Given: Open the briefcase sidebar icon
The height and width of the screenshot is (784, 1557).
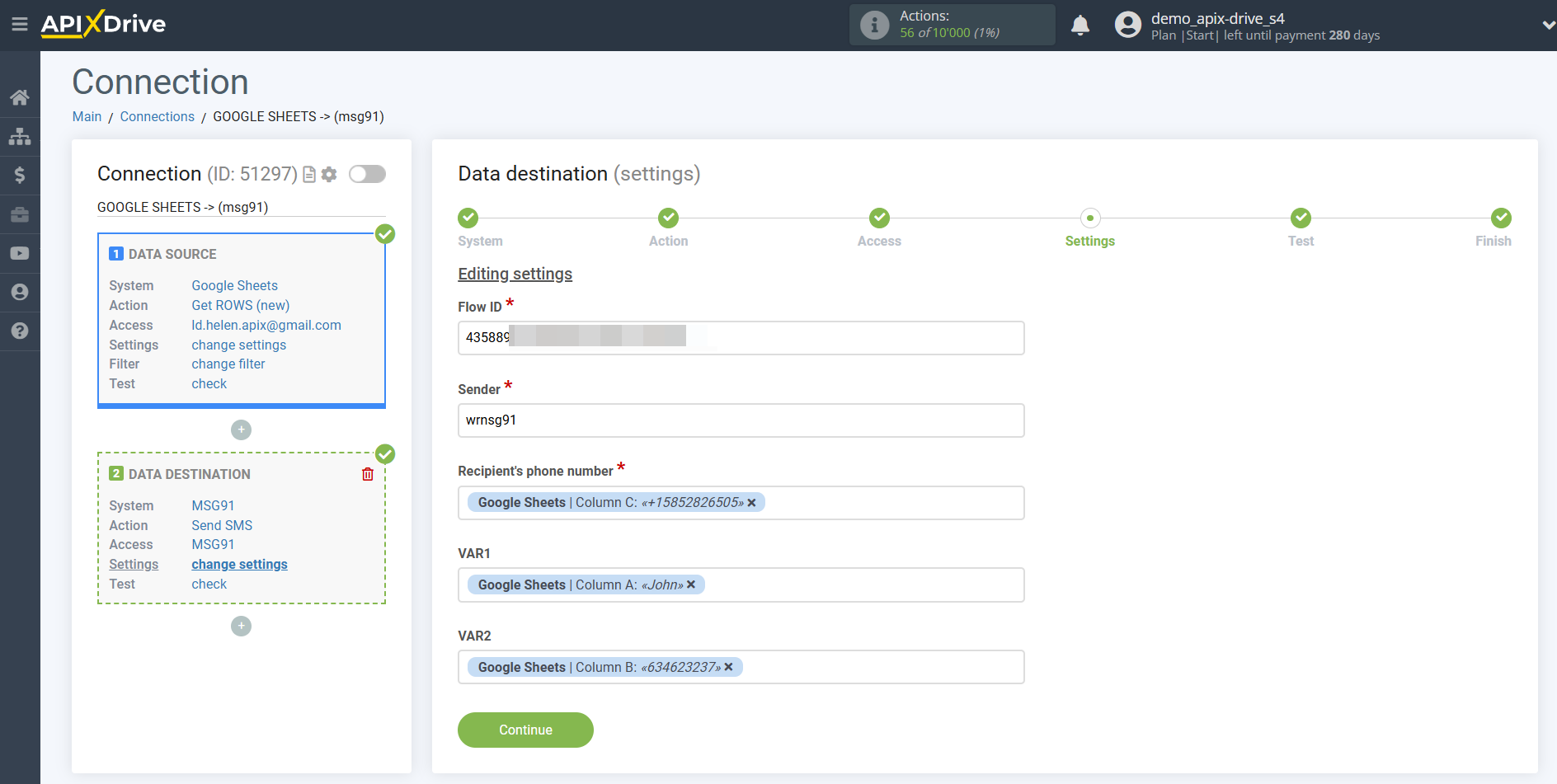Looking at the screenshot, I should (x=20, y=214).
